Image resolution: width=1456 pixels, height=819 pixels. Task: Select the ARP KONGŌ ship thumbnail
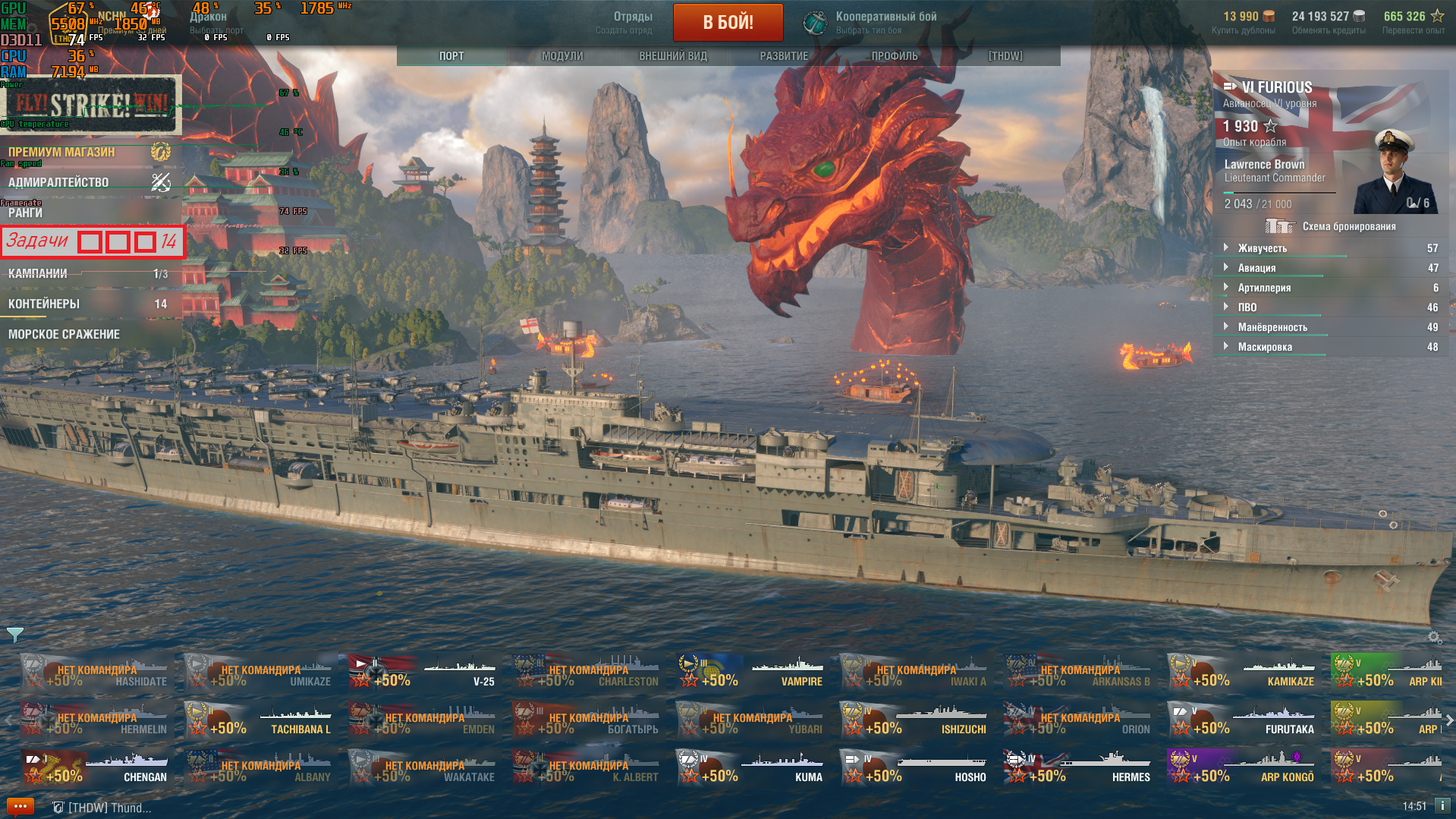tap(1242, 767)
